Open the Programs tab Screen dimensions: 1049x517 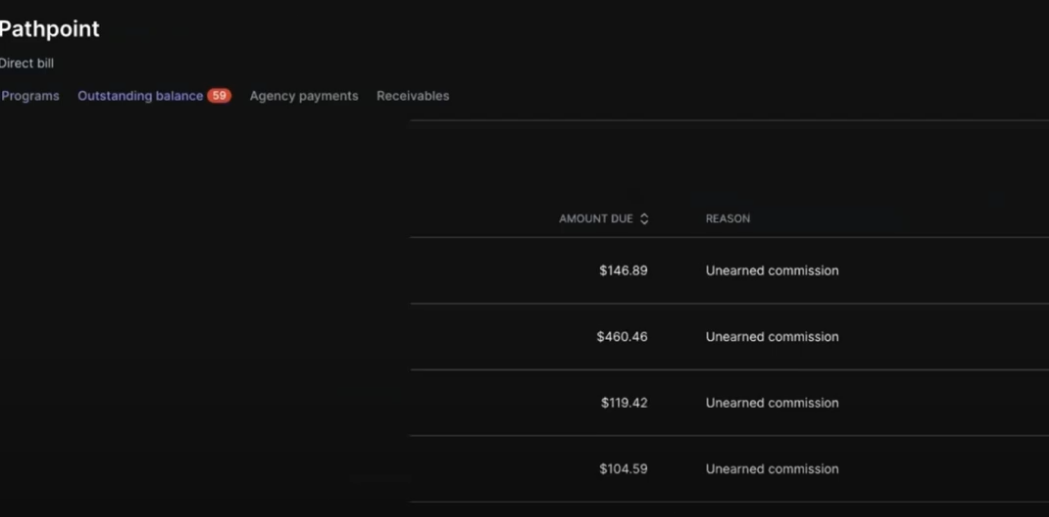(30, 96)
